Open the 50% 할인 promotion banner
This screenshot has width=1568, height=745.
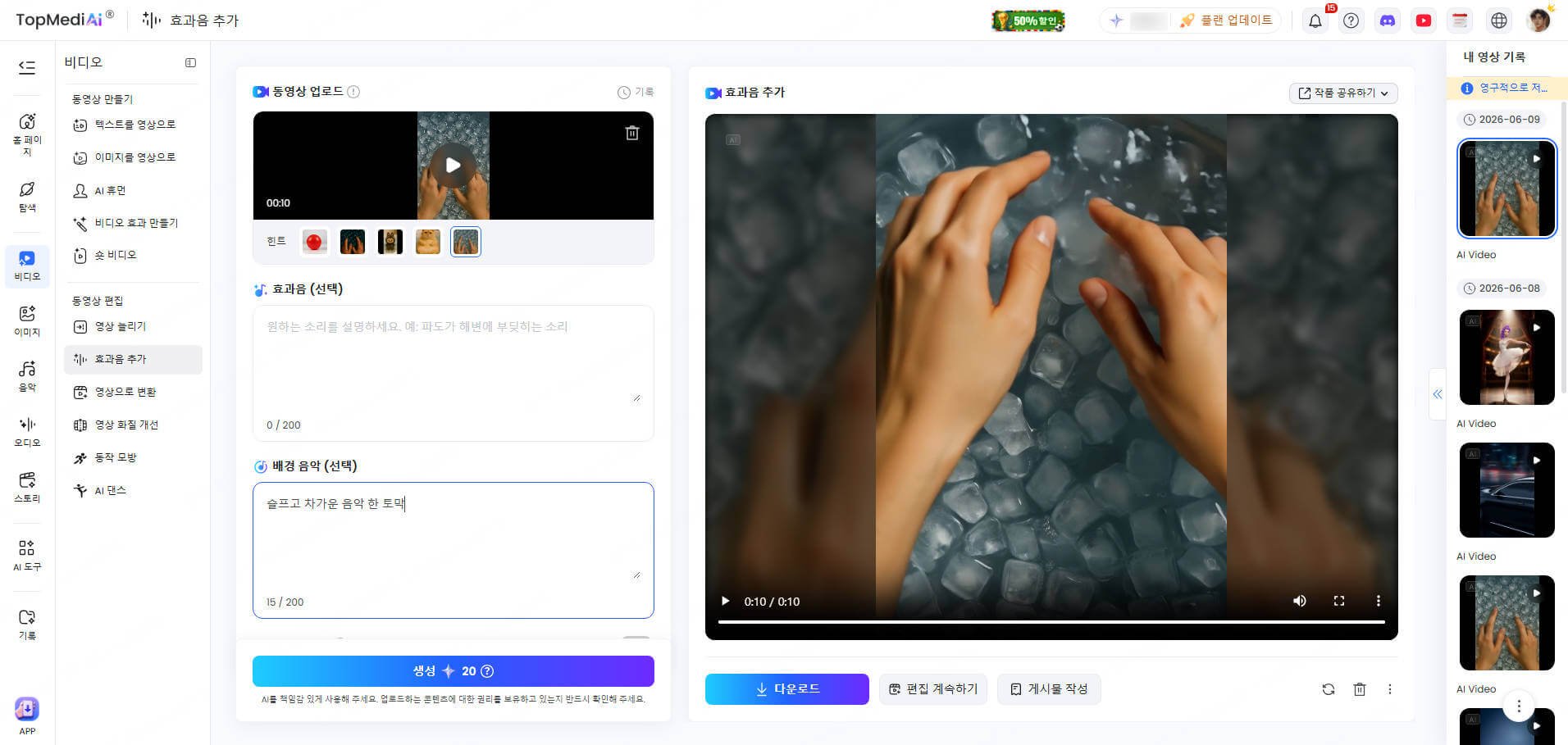tap(1028, 20)
